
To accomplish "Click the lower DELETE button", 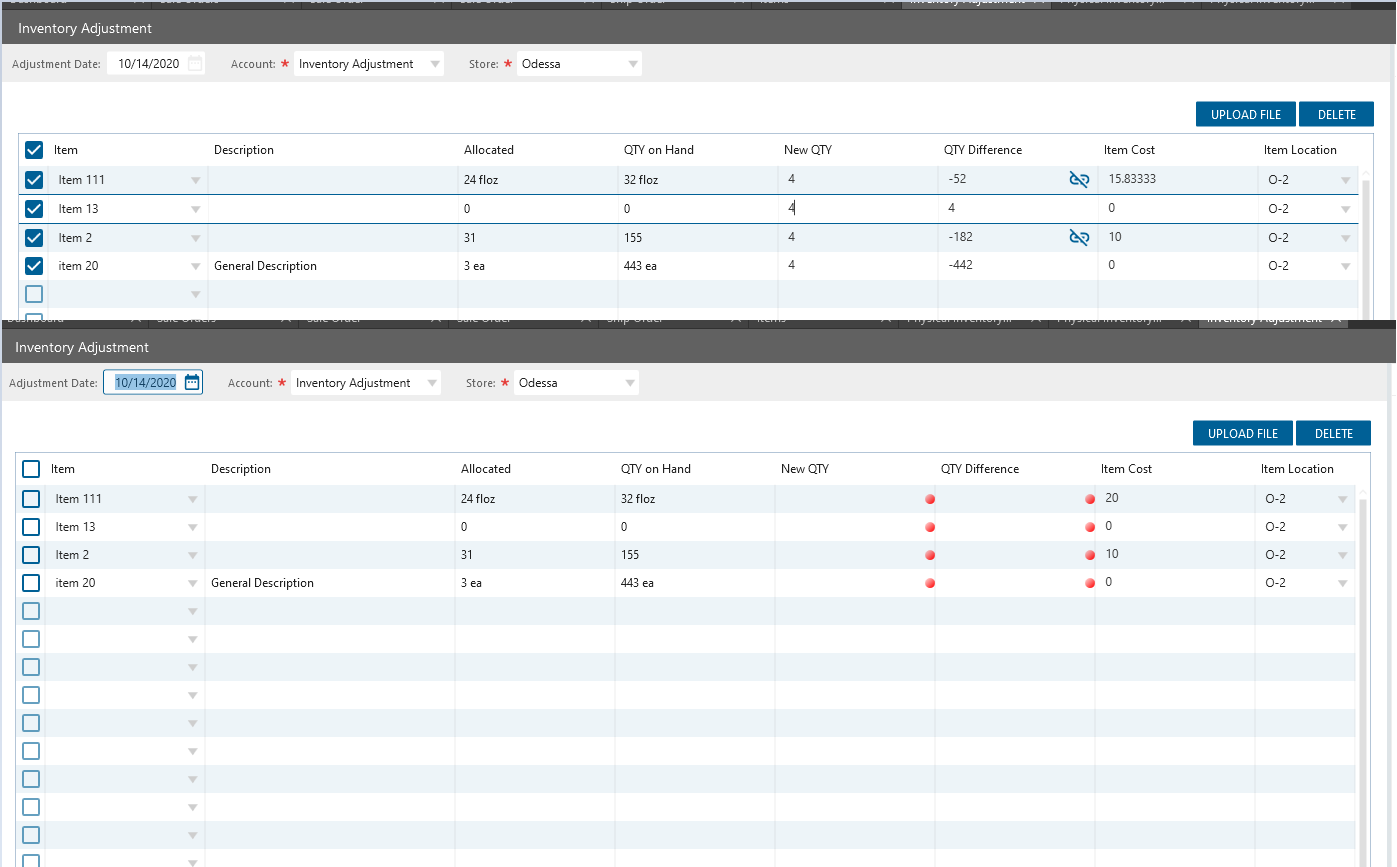I will click(1333, 433).
